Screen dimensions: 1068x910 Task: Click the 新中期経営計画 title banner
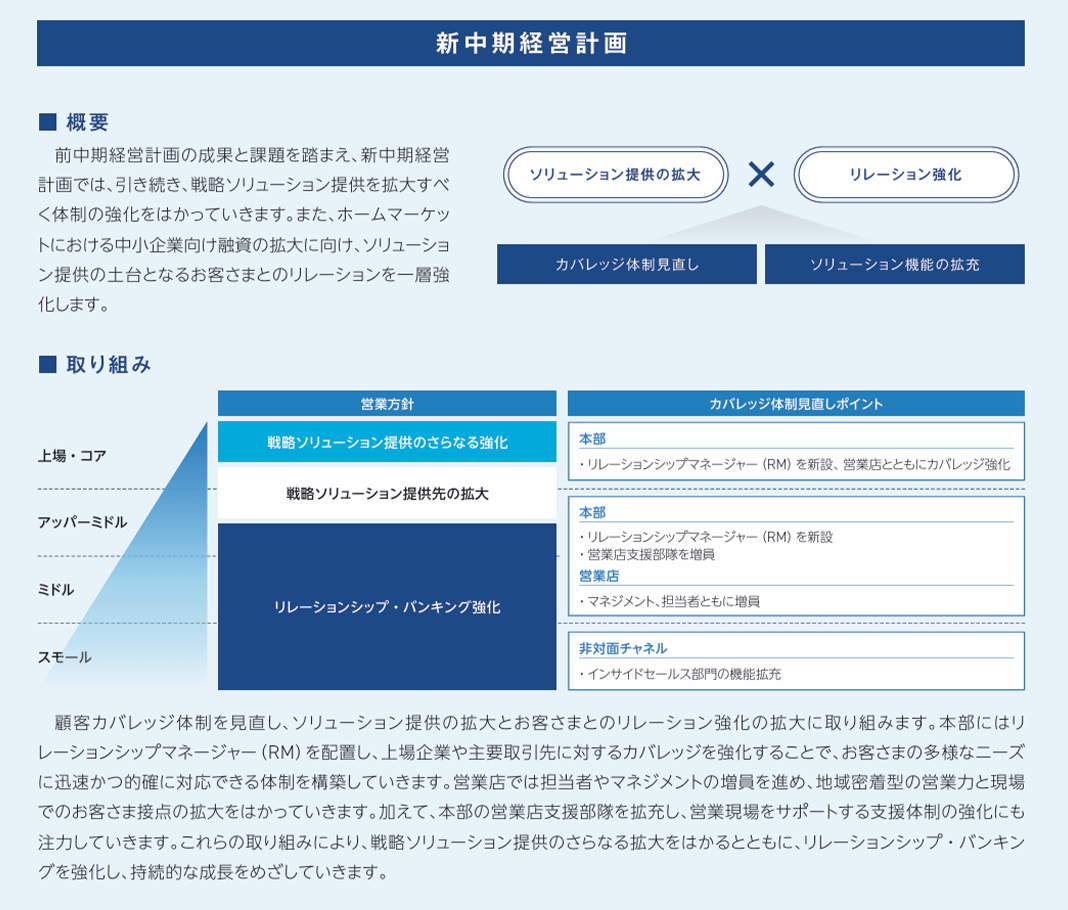[x=530, y=44]
